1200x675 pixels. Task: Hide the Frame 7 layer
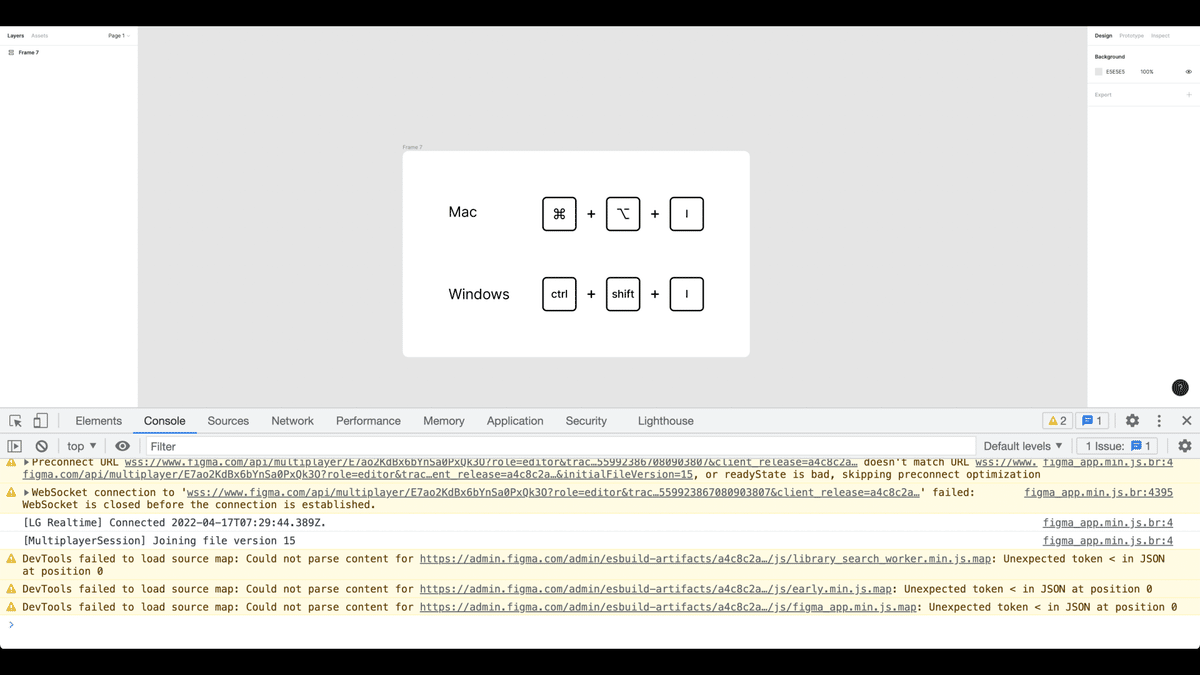click(126, 52)
